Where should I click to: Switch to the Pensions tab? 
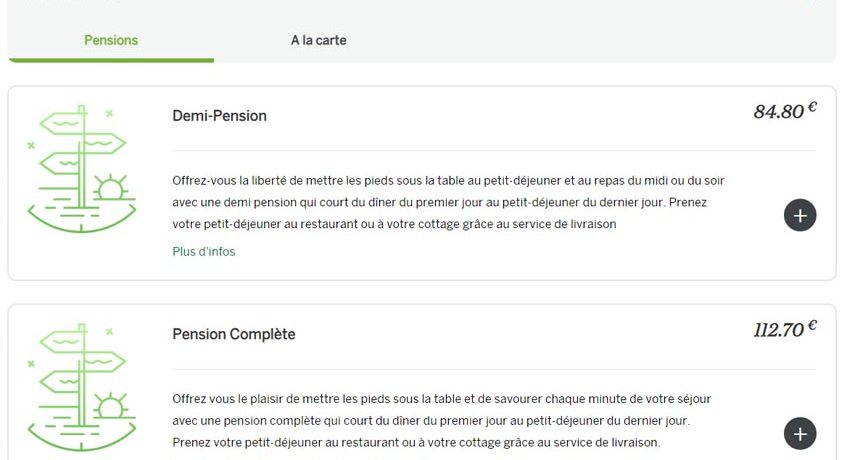point(111,41)
